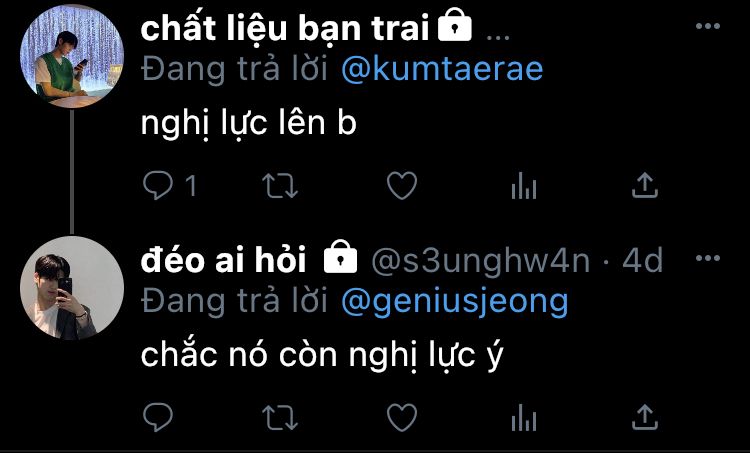Open more options menu for chất liệu bạn trai tweet
This screenshot has height=453, width=750.
tap(708, 26)
